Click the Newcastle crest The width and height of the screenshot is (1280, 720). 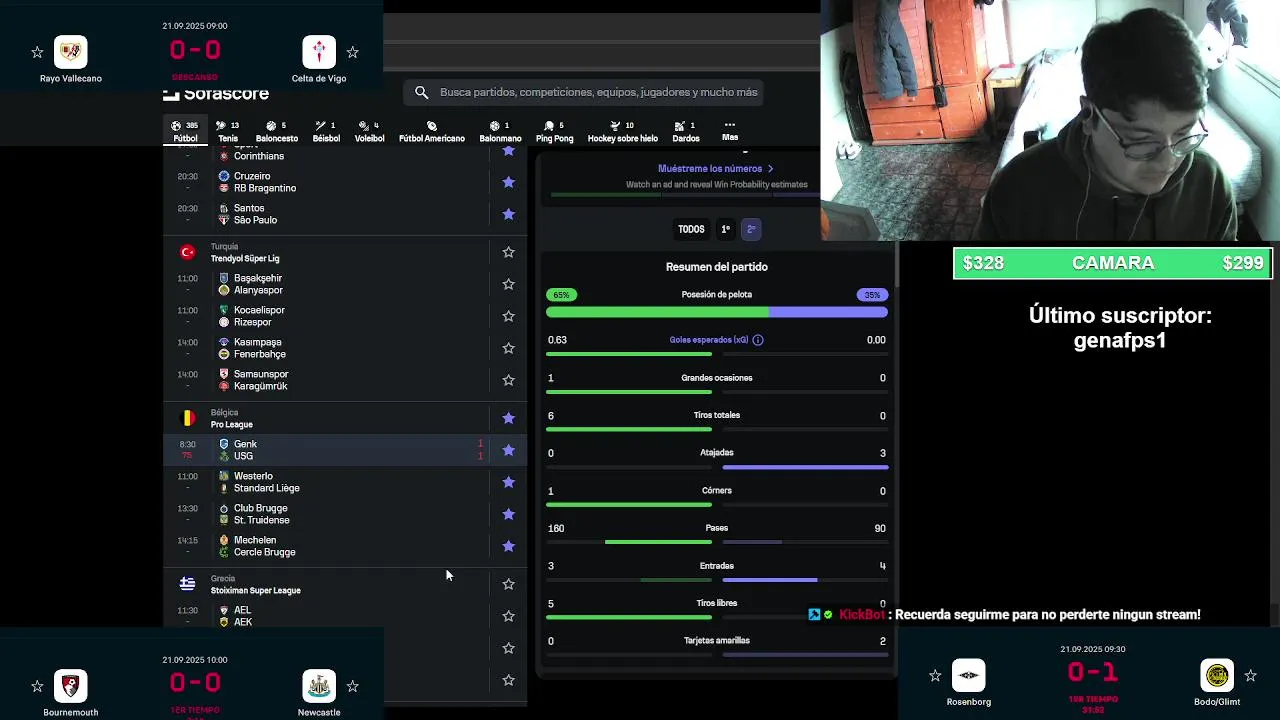(319, 686)
